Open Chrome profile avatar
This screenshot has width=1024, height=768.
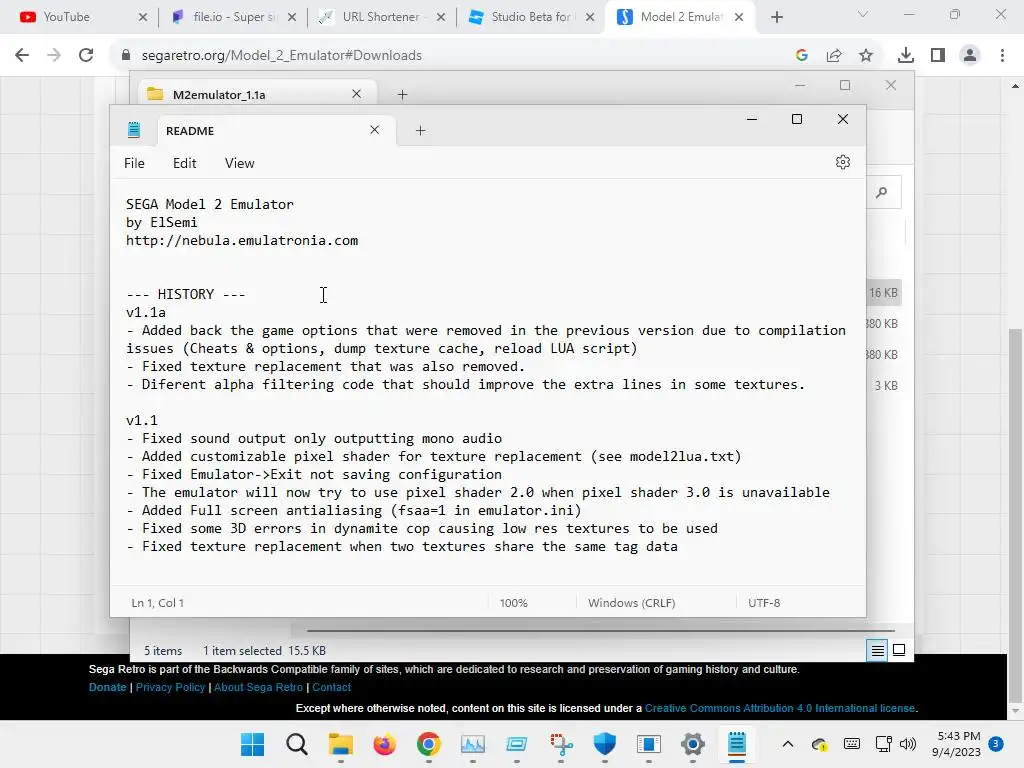pyautogui.click(x=970, y=56)
